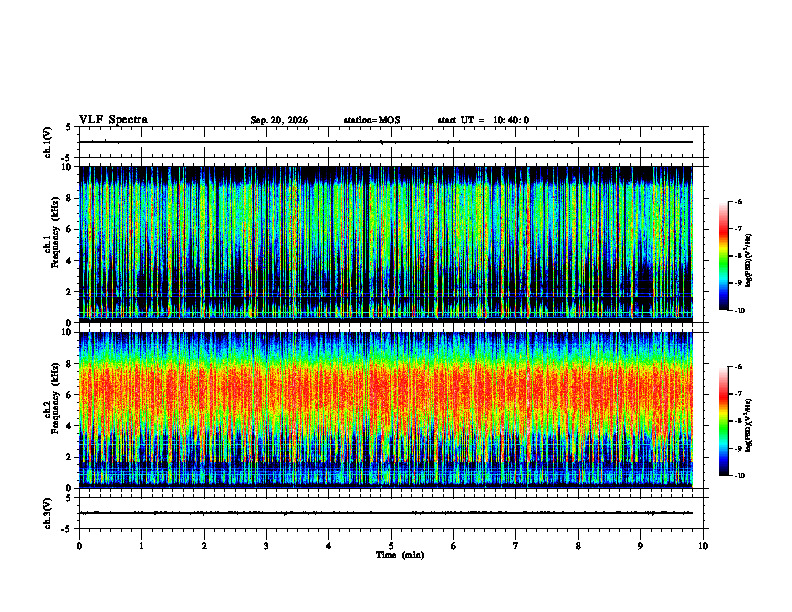Click the 0 minute tick on time axis

point(79,546)
